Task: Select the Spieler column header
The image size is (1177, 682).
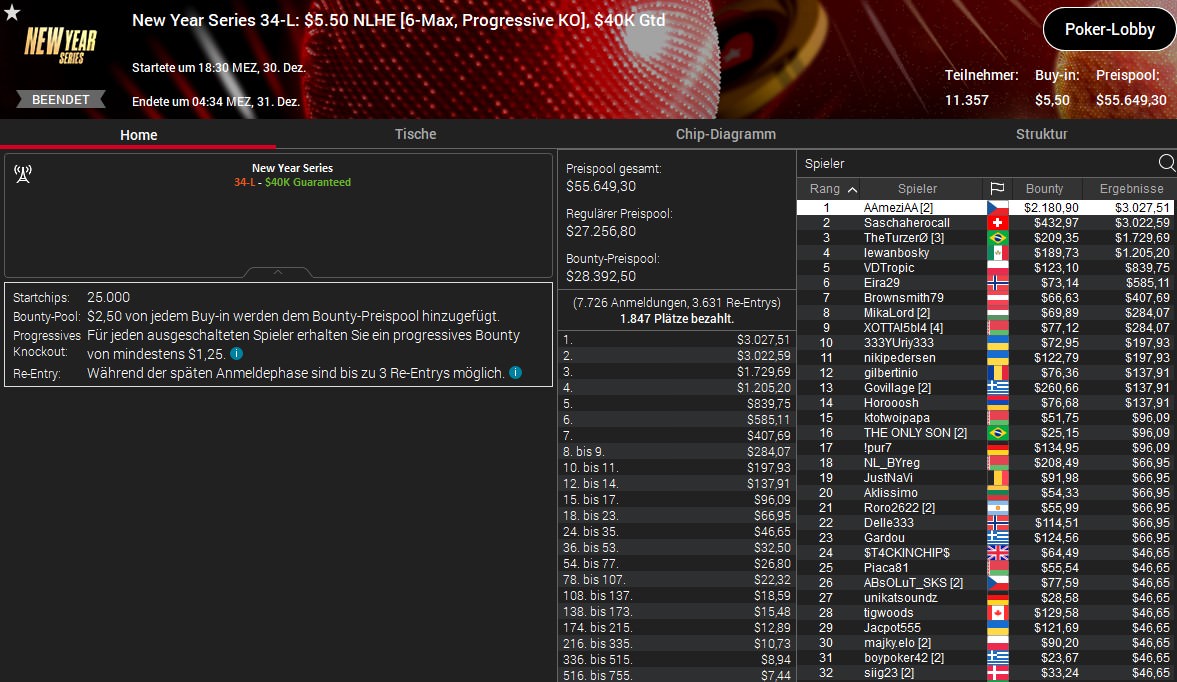Action: click(x=917, y=188)
